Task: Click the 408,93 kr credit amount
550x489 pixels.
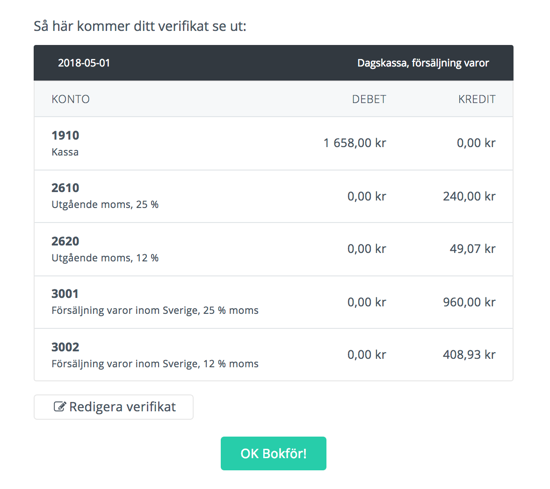Action: pos(469,355)
